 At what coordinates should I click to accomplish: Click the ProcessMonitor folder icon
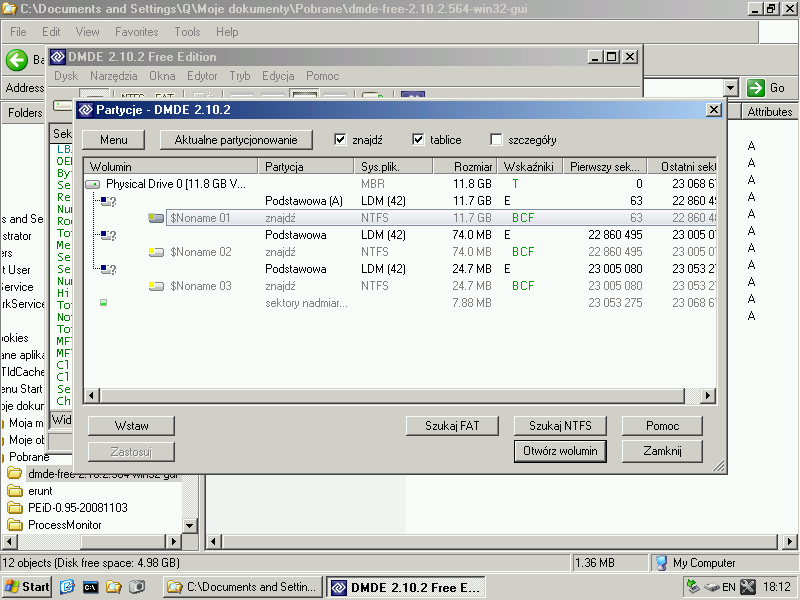(15, 525)
